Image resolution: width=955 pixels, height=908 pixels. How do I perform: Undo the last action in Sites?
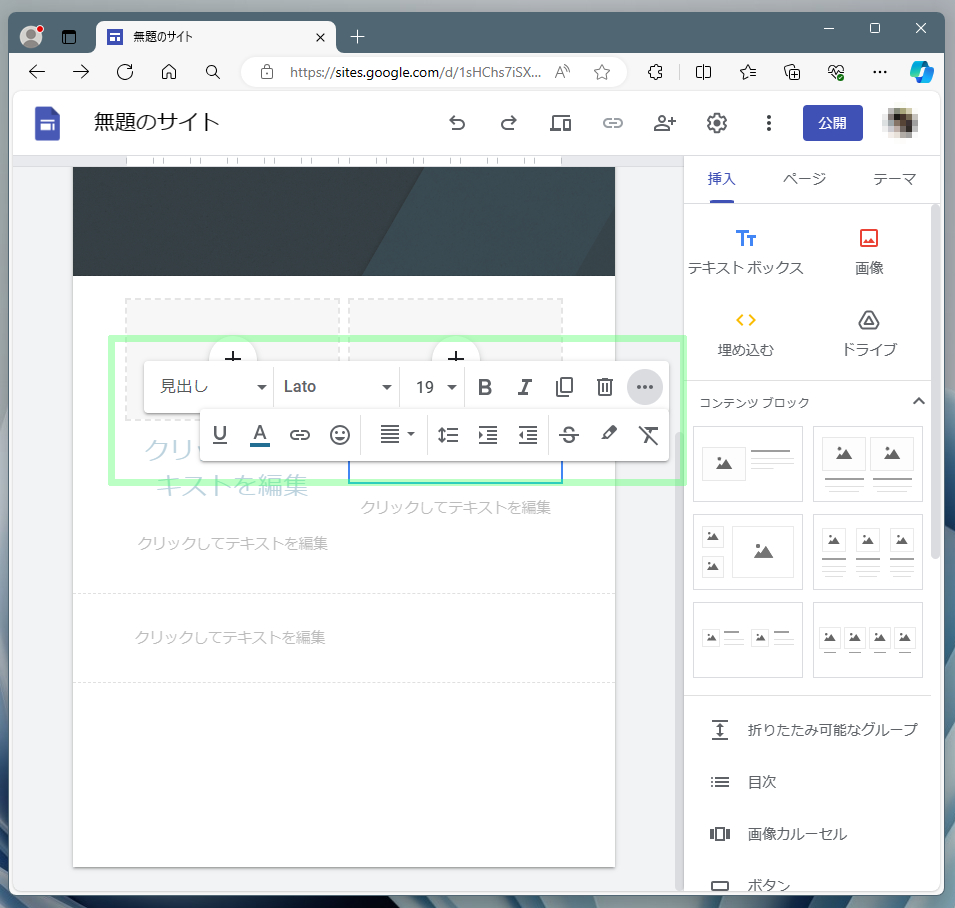pyautogui.click(x=457, y=123)
